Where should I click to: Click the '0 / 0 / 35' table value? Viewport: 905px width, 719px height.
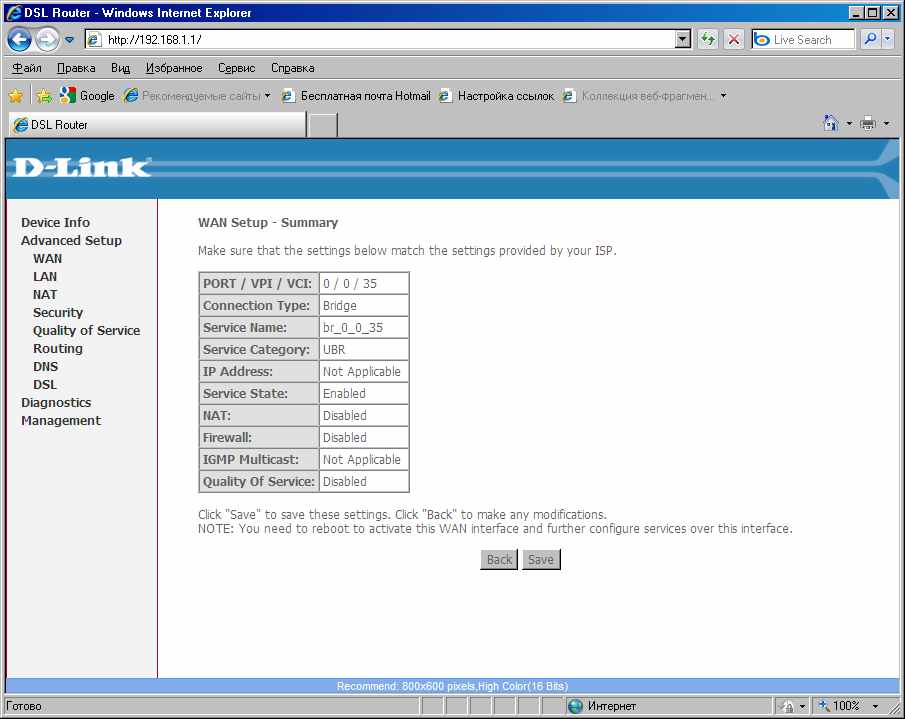(350, 283)
